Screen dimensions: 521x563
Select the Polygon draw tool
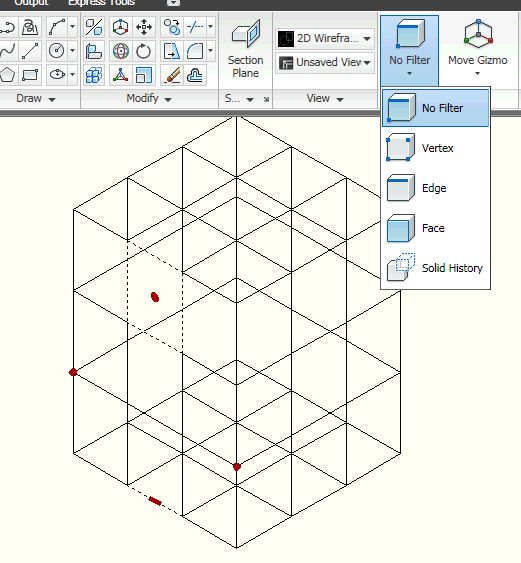pyautogui.click(x=6, y=75)
